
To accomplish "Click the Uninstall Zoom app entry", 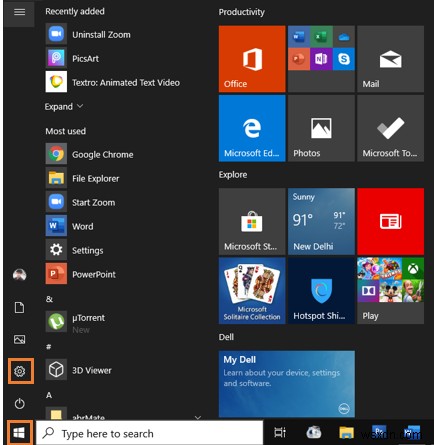I will (88, 35).
